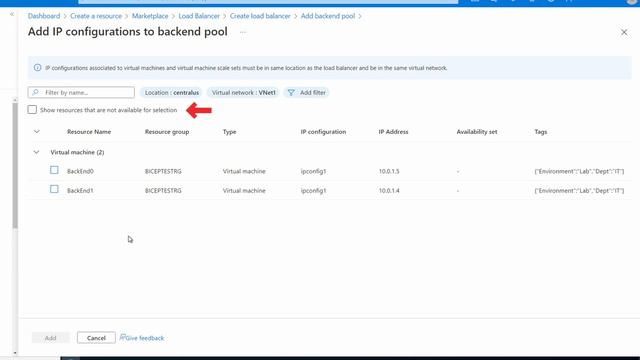
Task: Click the Add button
Action: click(x=51, y=338)
